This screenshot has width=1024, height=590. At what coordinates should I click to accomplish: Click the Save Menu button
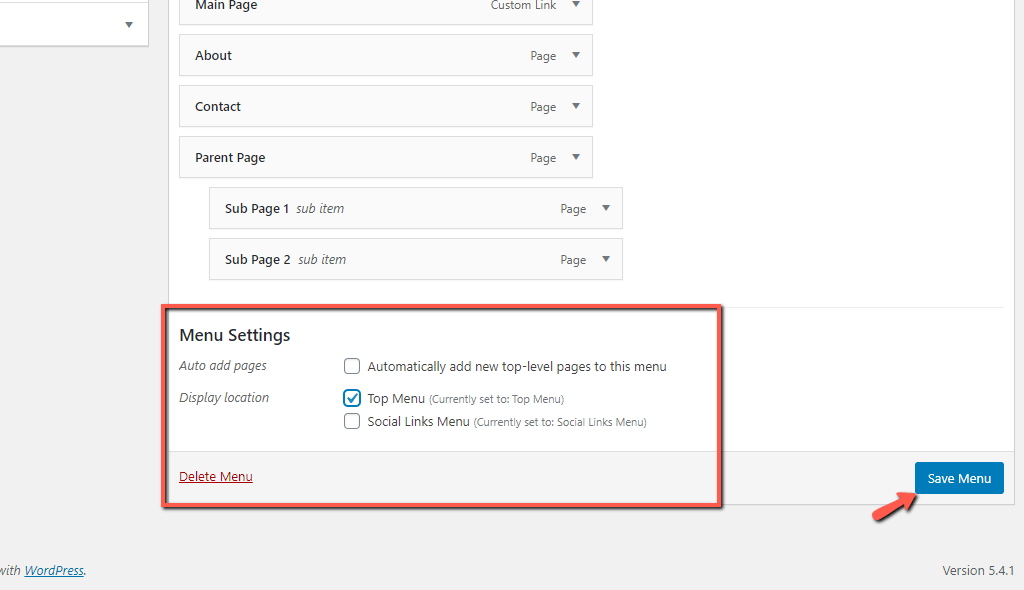[959, 478]
